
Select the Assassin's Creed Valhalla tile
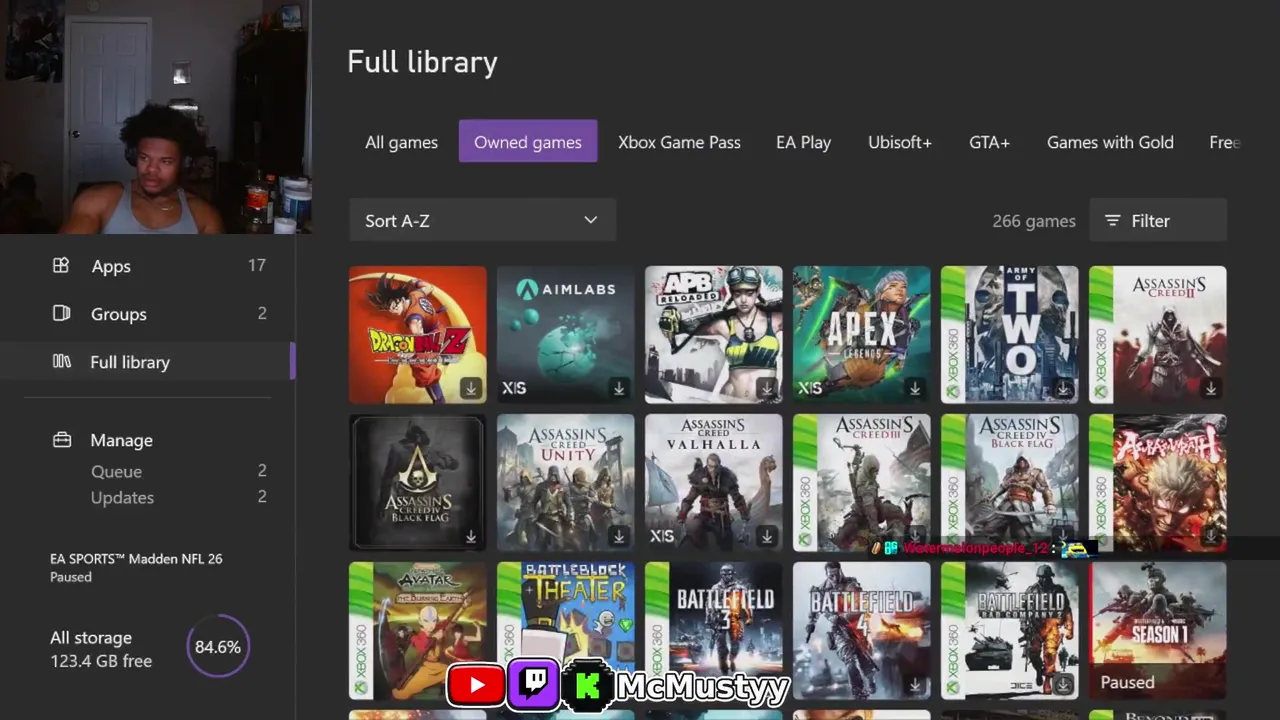713,482
